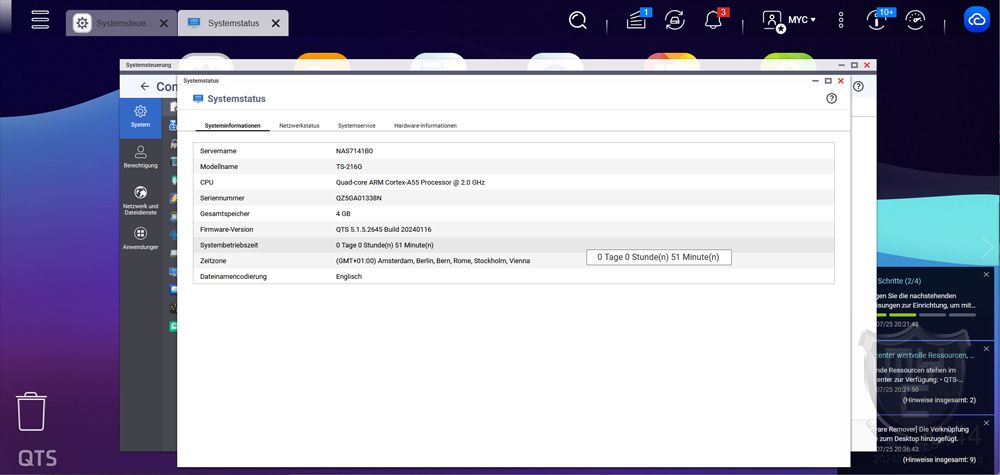
Task: Click the Servername row label
Action: [x=218, y=151]
